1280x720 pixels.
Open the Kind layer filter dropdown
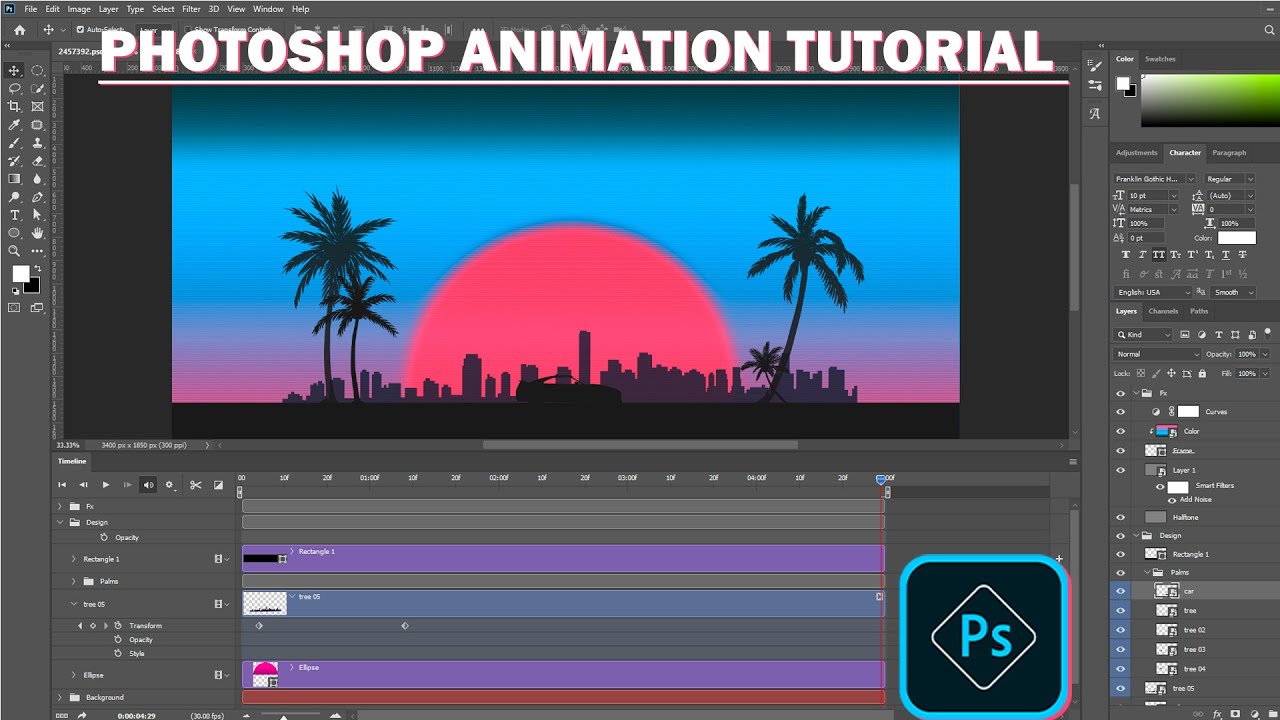point(1143,335)
